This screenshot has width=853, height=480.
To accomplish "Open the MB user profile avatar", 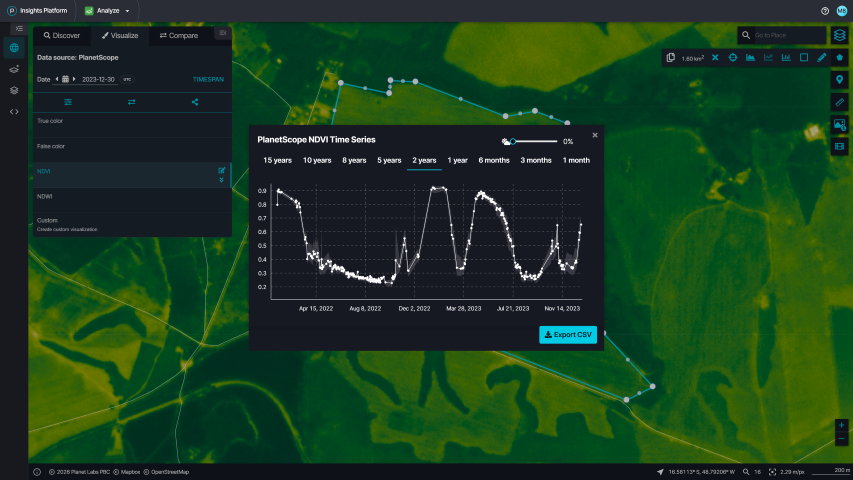I will pyautogui.click(x=842, y=11).
